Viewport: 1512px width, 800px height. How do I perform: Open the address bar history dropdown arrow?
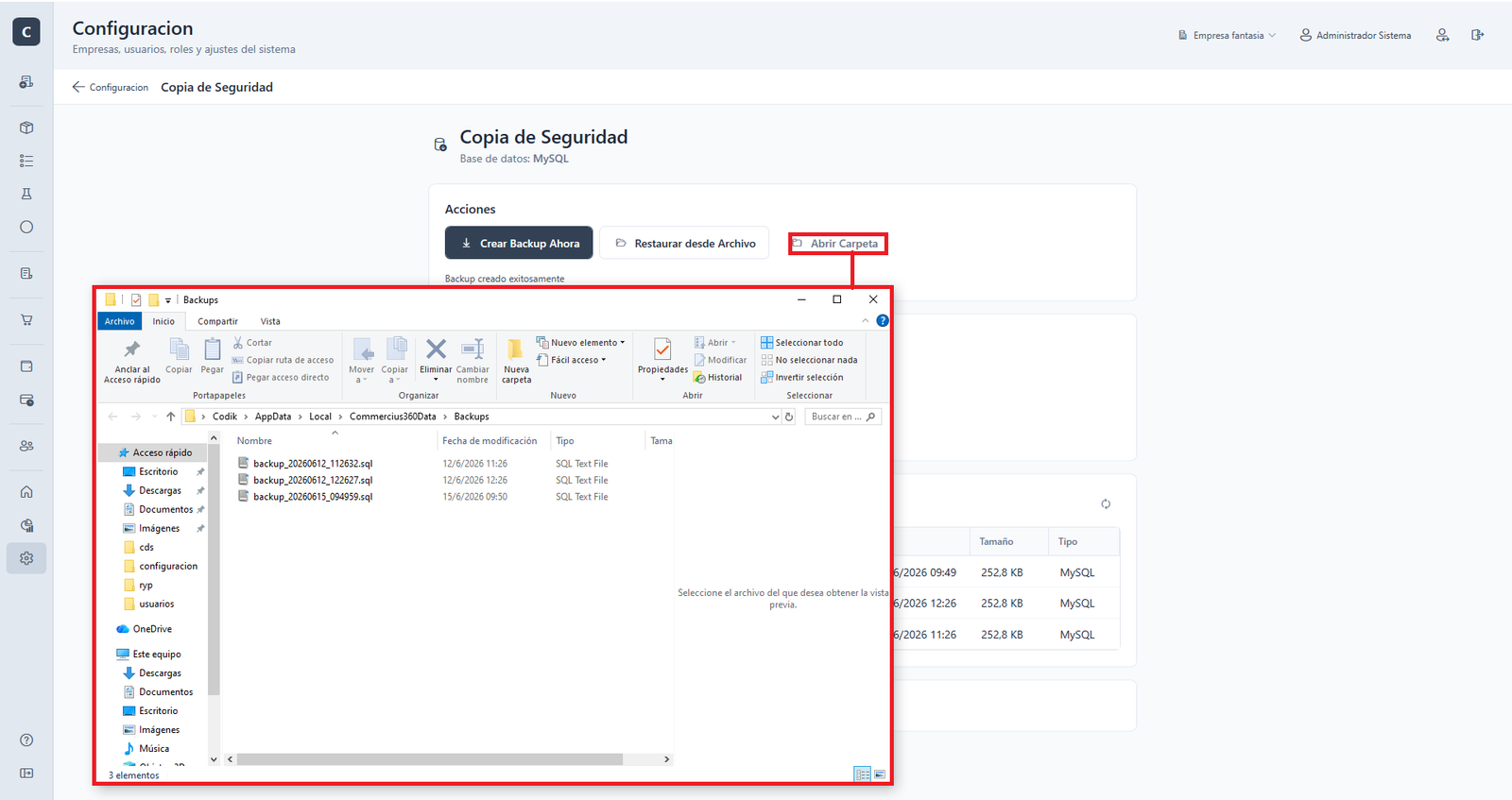[x=776, y=417]
